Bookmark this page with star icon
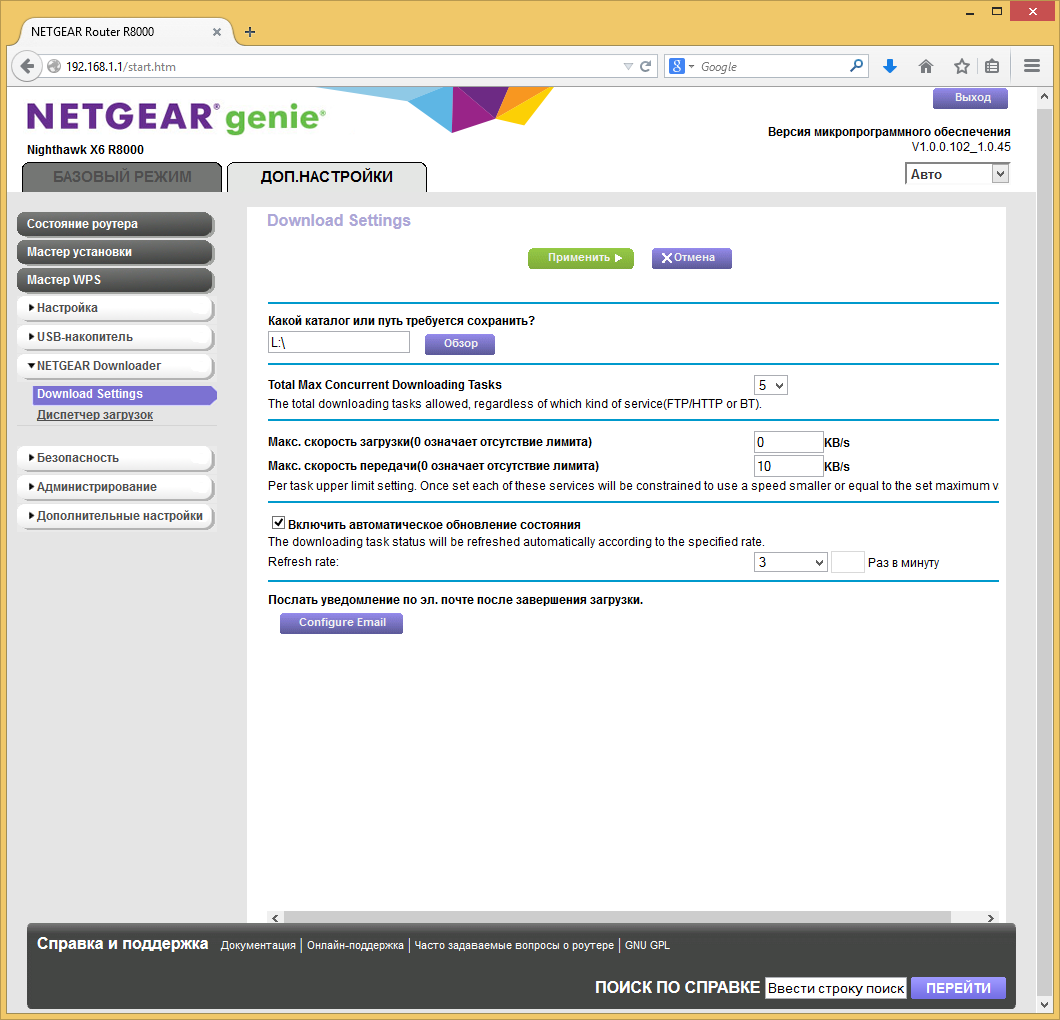This screenshot has height=1020, width=1060. click(x=961, y=66)
